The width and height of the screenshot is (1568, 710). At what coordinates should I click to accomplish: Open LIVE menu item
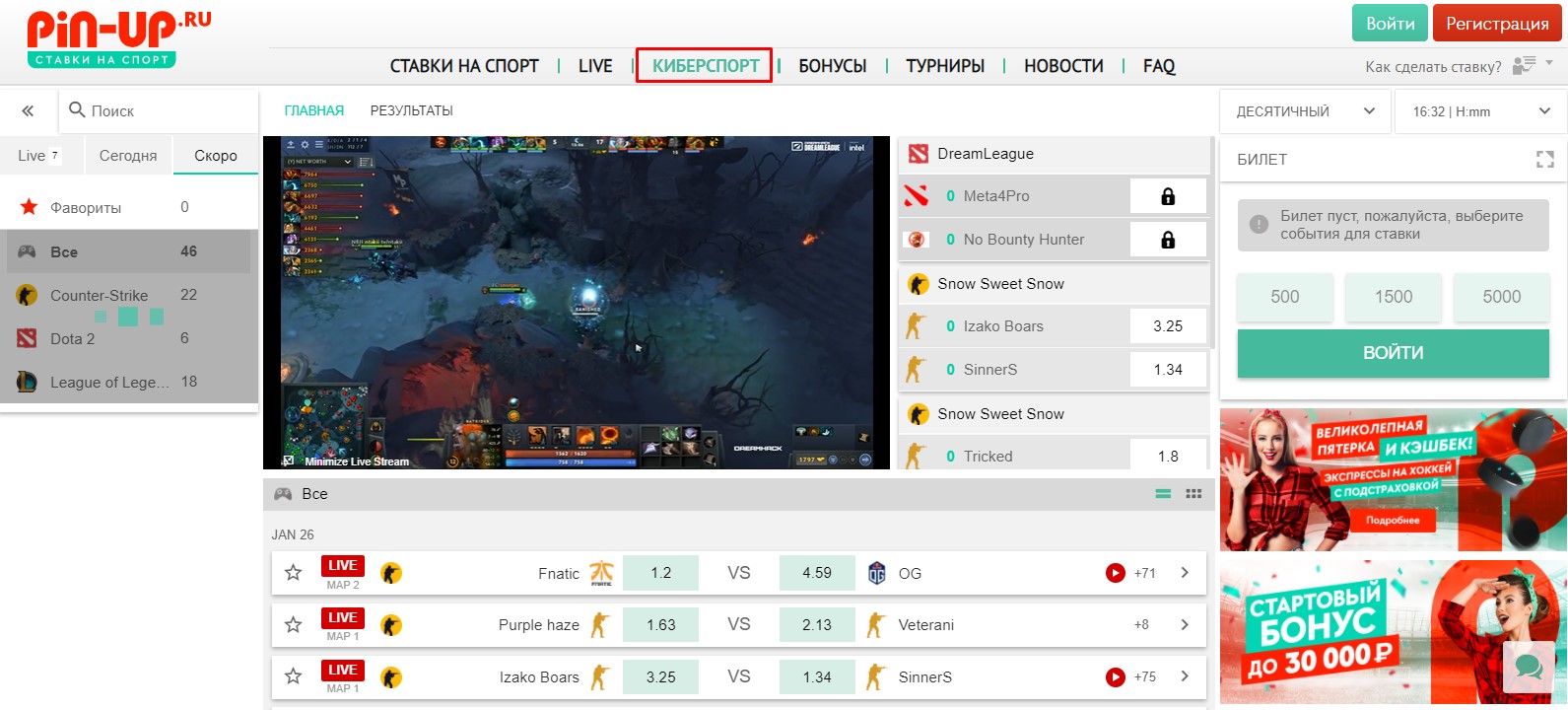pyautogui.click(x=595, y=66)
